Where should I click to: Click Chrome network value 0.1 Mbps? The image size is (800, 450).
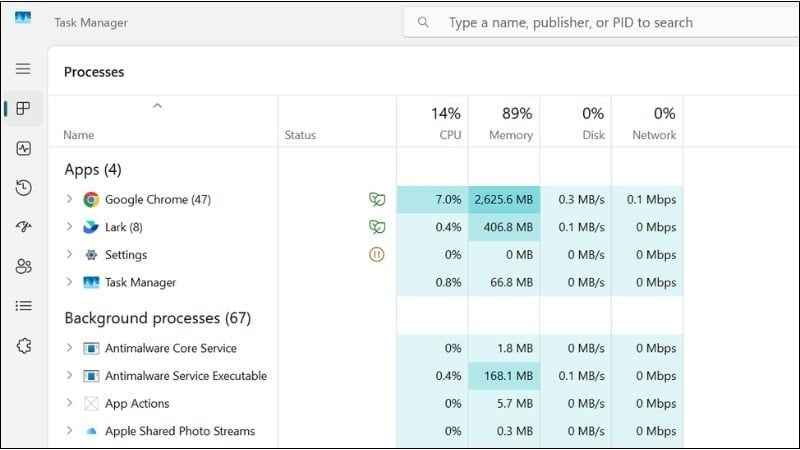pyautogui.click(x=652, y=199)
